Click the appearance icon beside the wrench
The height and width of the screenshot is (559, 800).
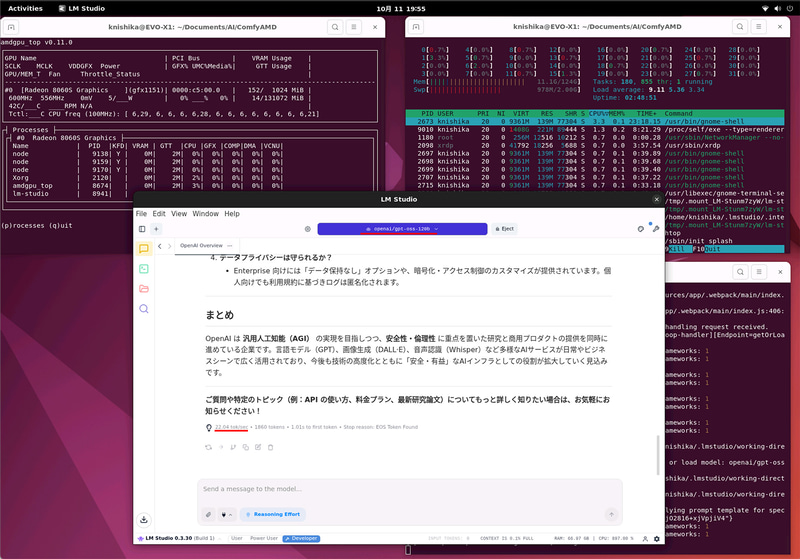(x=641, y=229)
